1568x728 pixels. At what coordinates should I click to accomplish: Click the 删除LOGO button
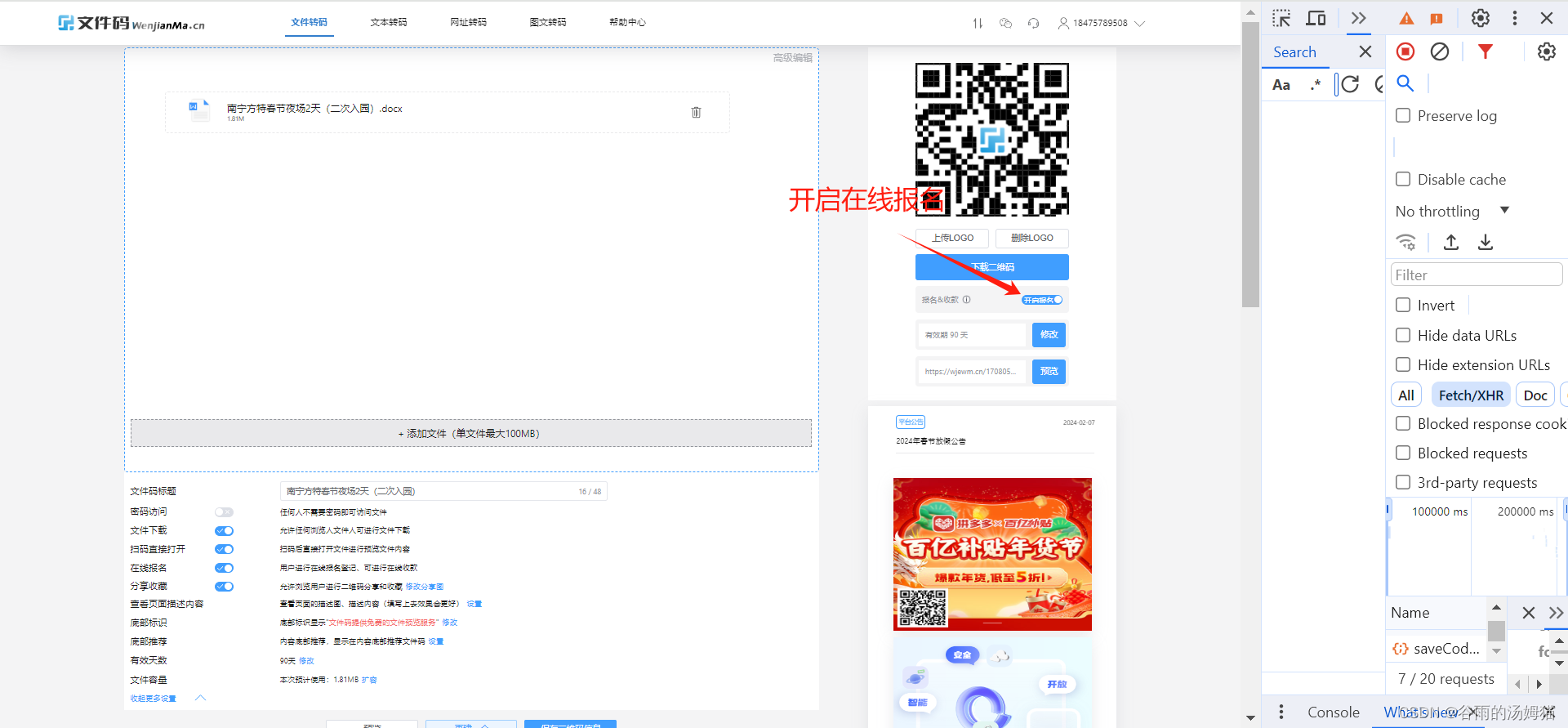click(x=1032, y=238)
